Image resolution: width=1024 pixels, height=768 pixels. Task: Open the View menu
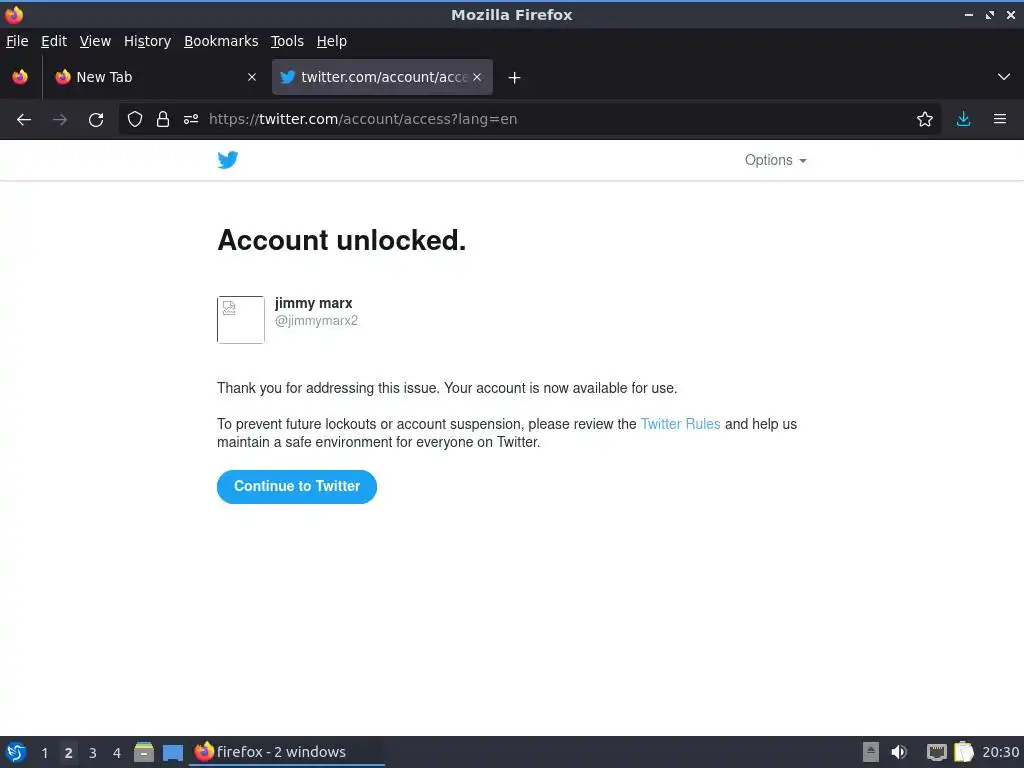(95, 41)
